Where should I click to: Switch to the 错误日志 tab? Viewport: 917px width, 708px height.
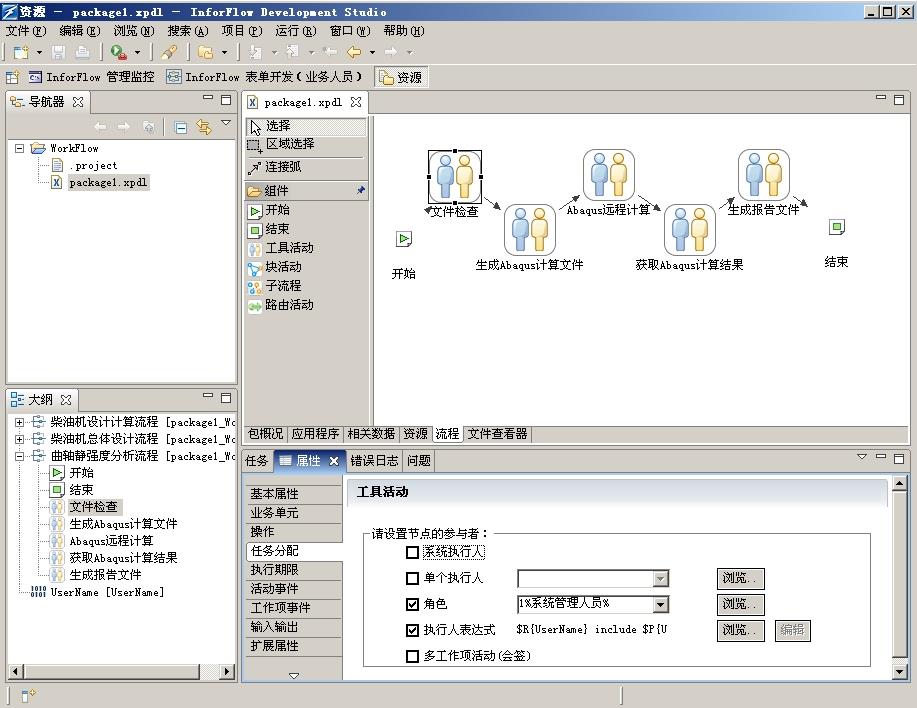[374, 461]
